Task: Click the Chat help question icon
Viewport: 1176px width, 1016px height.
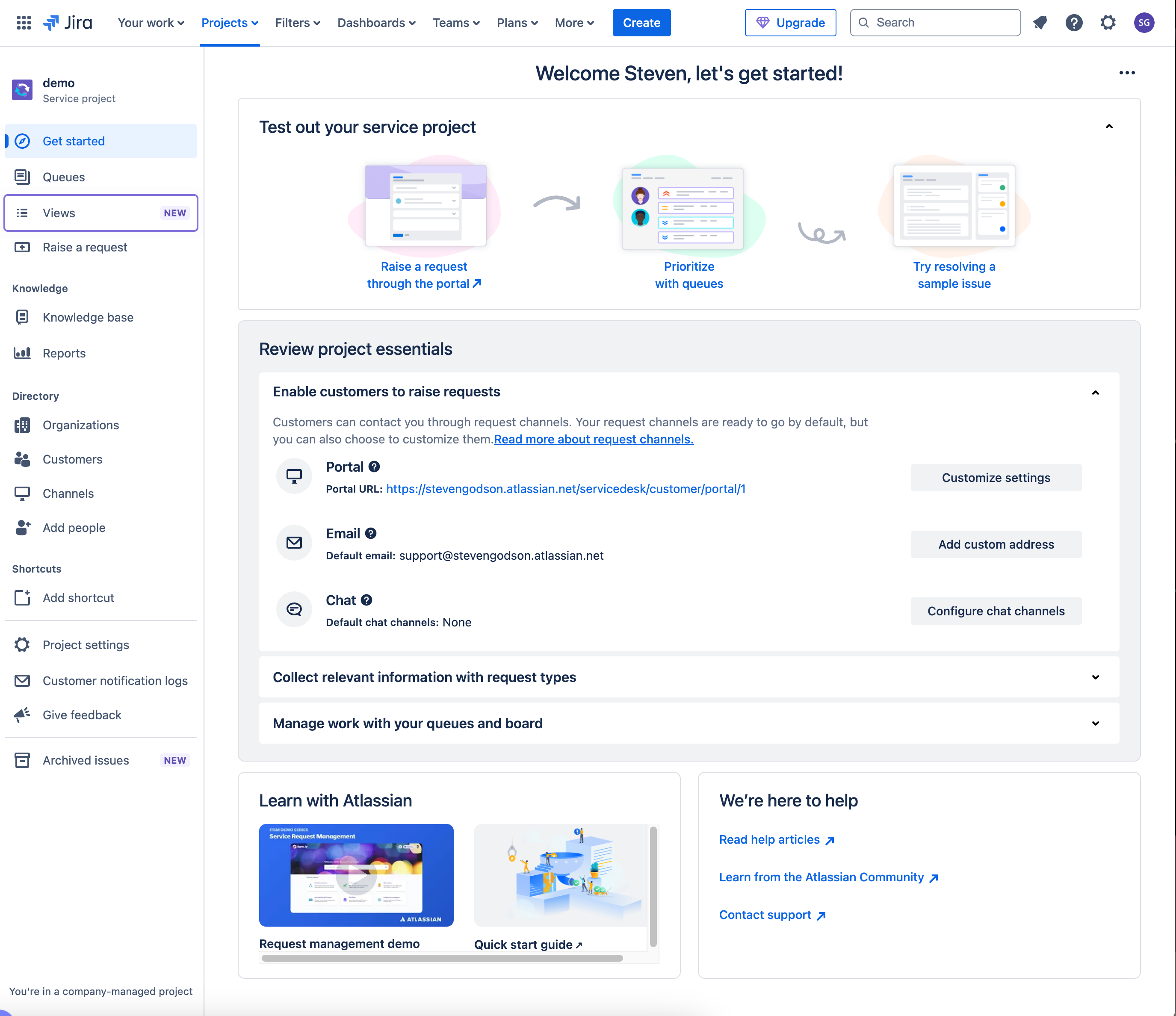Action: [x=366, y=600]
